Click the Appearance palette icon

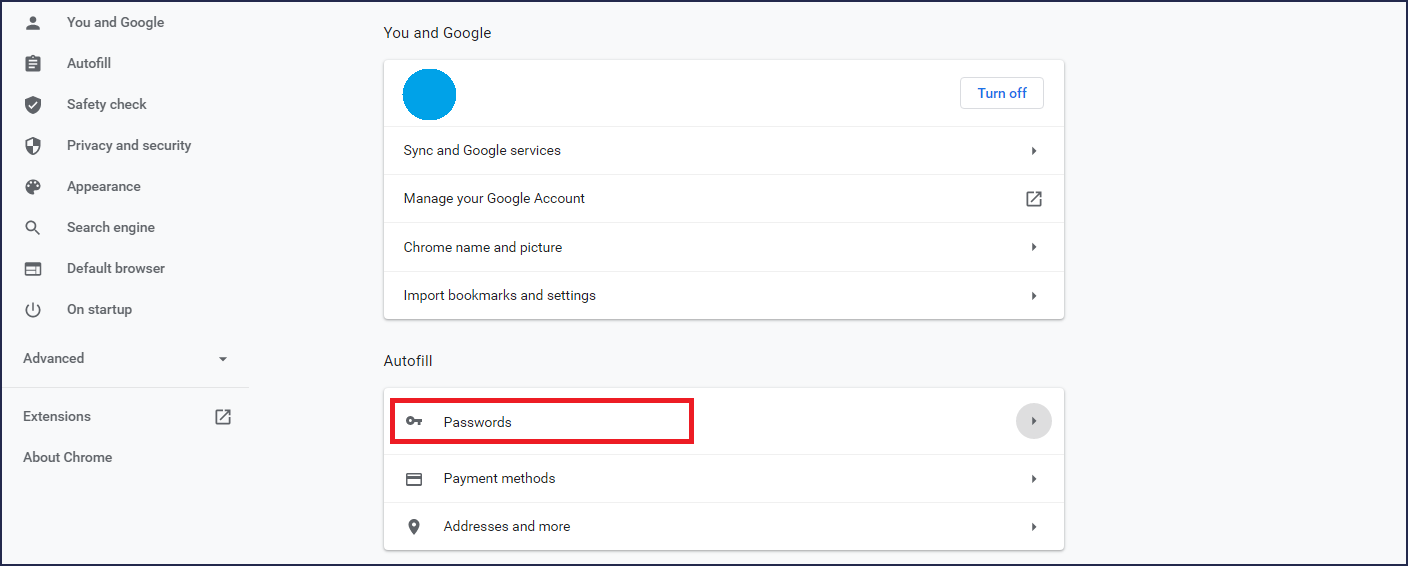(x=33, y=186)
